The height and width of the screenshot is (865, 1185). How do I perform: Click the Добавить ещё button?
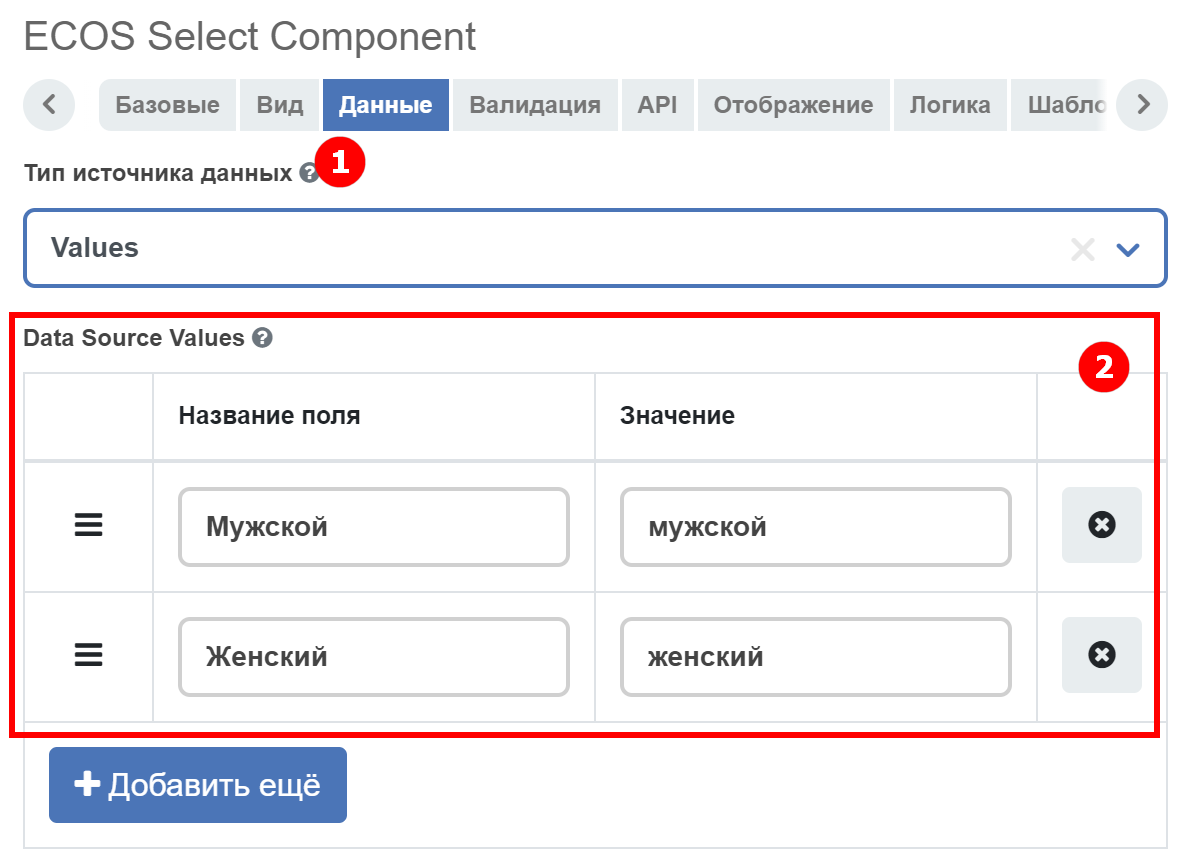coord(198,785)
